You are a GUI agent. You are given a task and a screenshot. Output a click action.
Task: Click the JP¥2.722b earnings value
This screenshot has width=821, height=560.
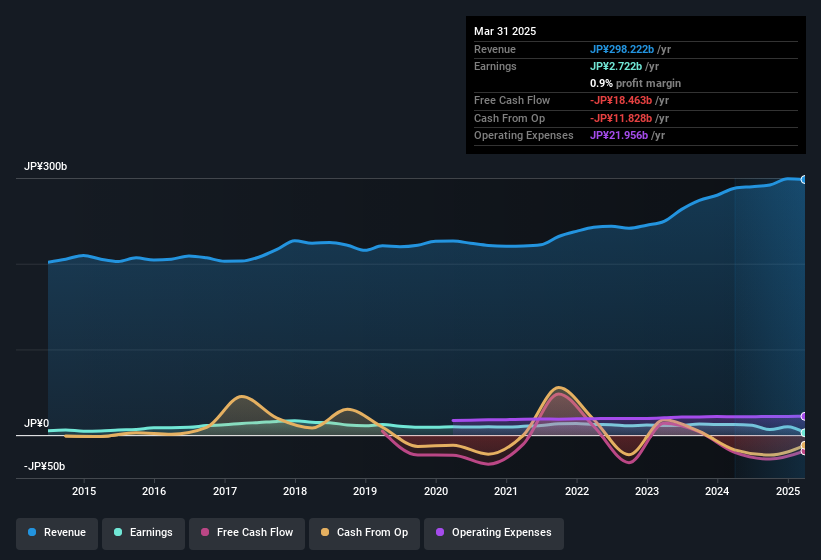[616, 66]
